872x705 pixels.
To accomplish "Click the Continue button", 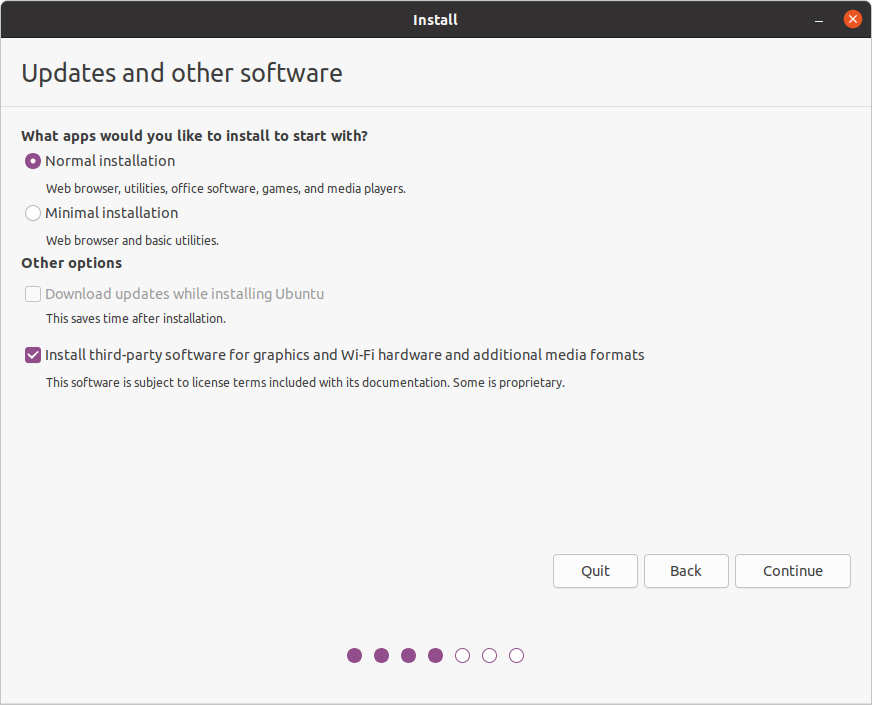I will (x=792, y=571).
